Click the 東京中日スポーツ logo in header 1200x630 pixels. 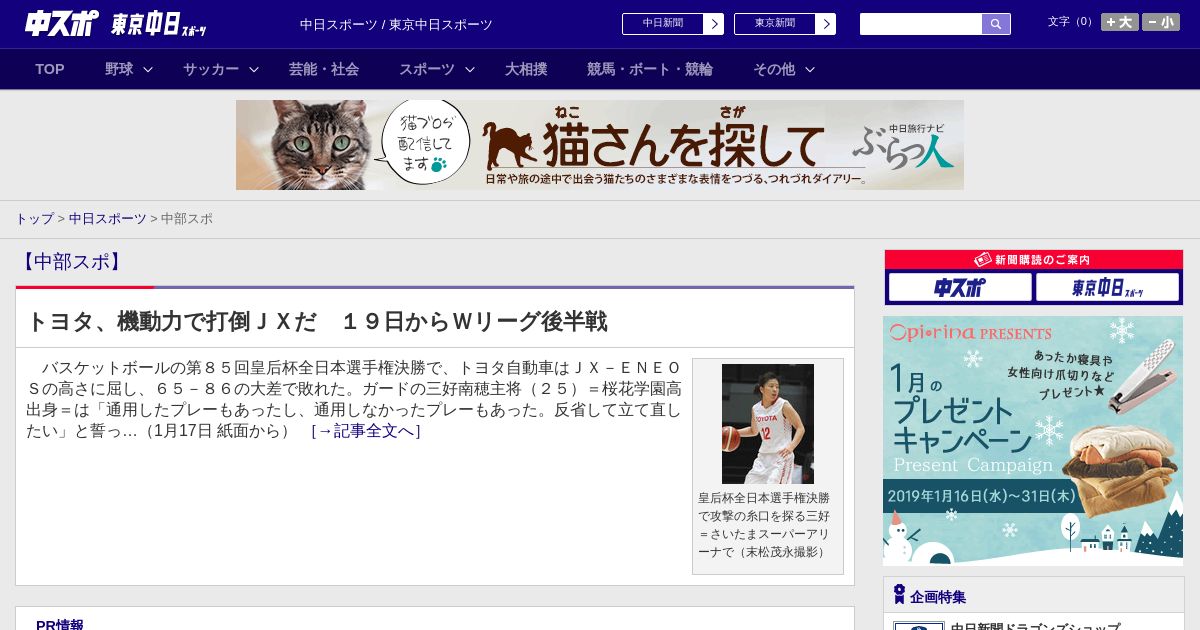click(158, 24)
